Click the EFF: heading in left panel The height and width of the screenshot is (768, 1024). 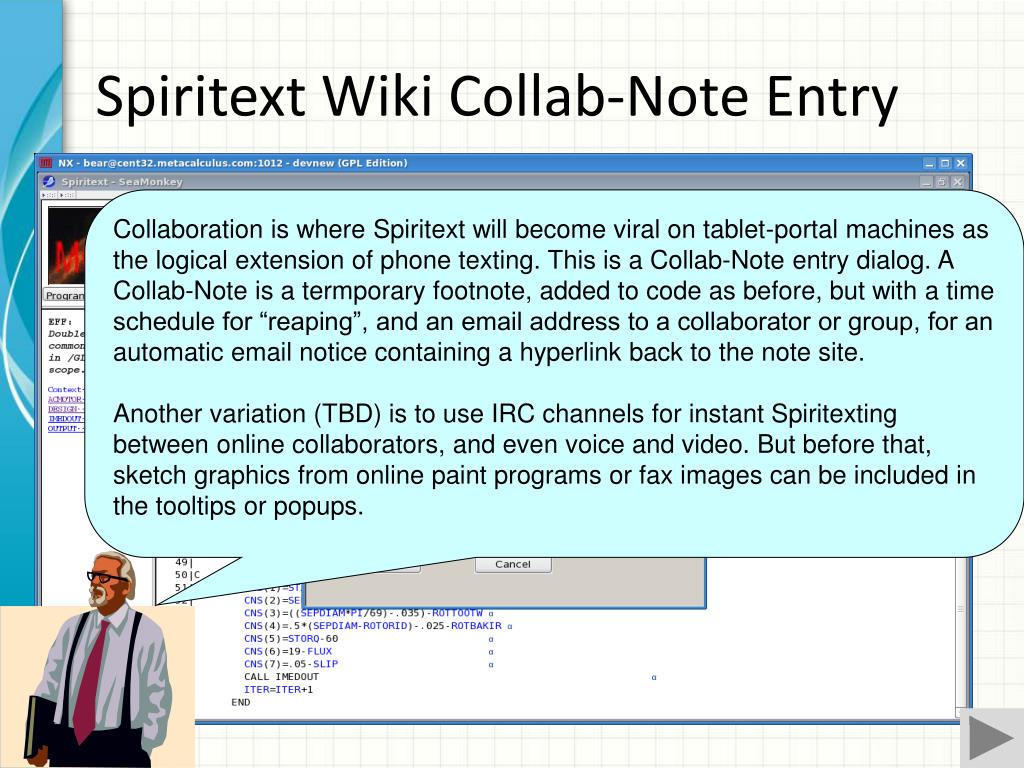click(60, 322)
